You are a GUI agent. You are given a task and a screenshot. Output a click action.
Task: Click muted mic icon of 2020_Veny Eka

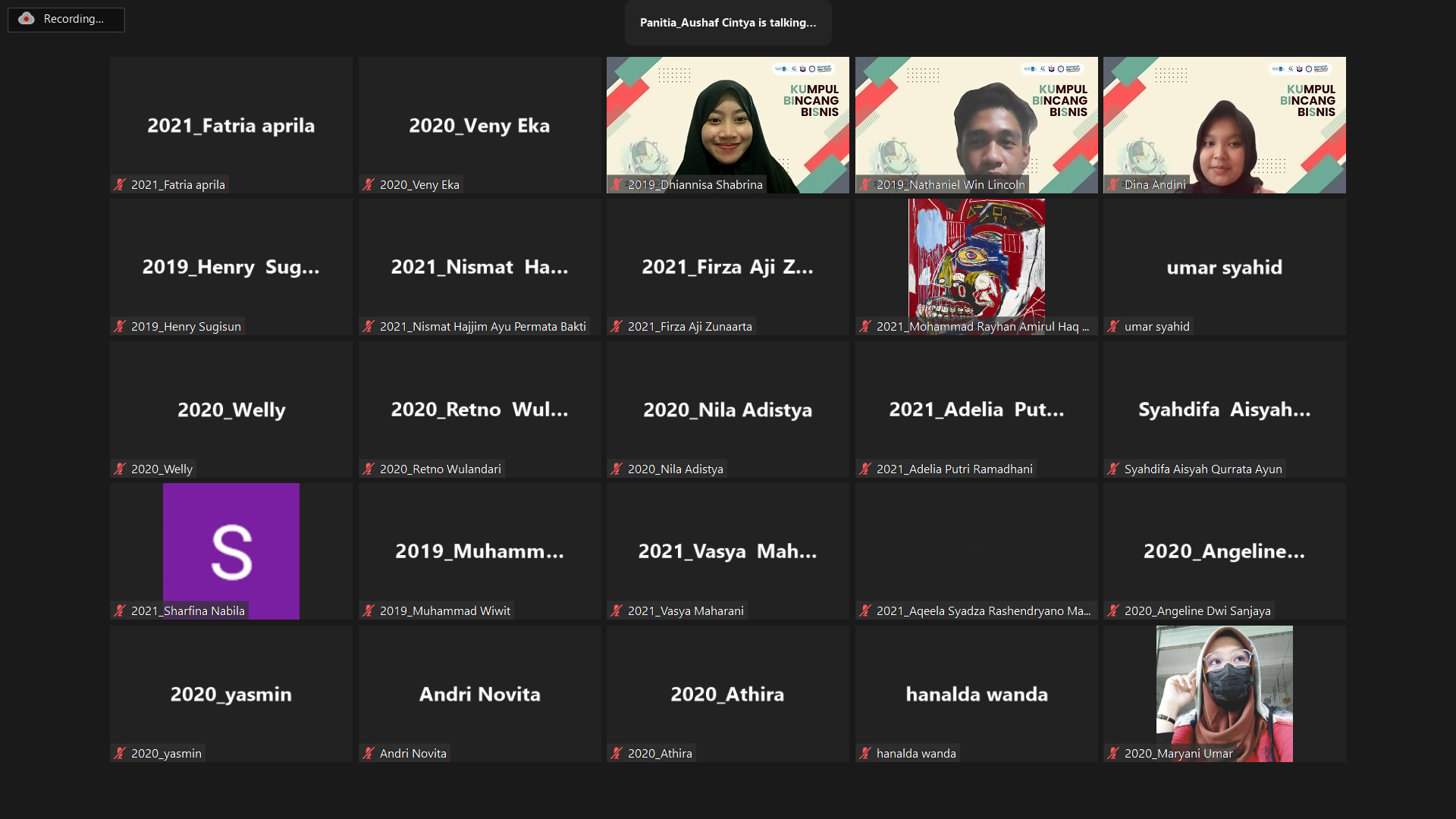coord(369,184)
